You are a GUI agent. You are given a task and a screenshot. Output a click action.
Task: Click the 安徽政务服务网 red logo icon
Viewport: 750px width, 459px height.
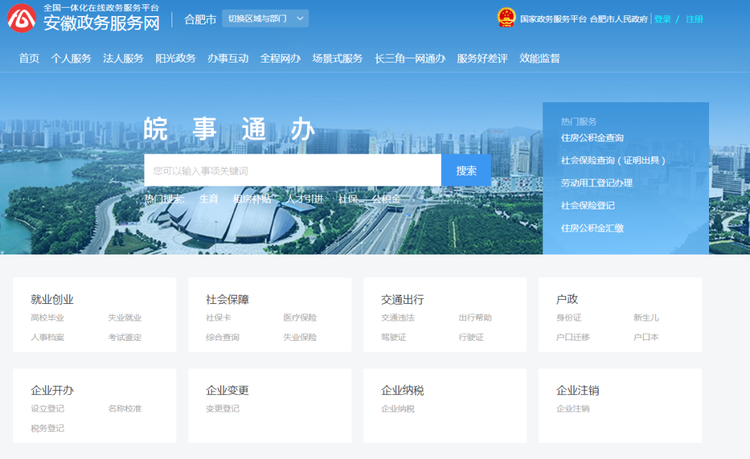tap(20, 18)
